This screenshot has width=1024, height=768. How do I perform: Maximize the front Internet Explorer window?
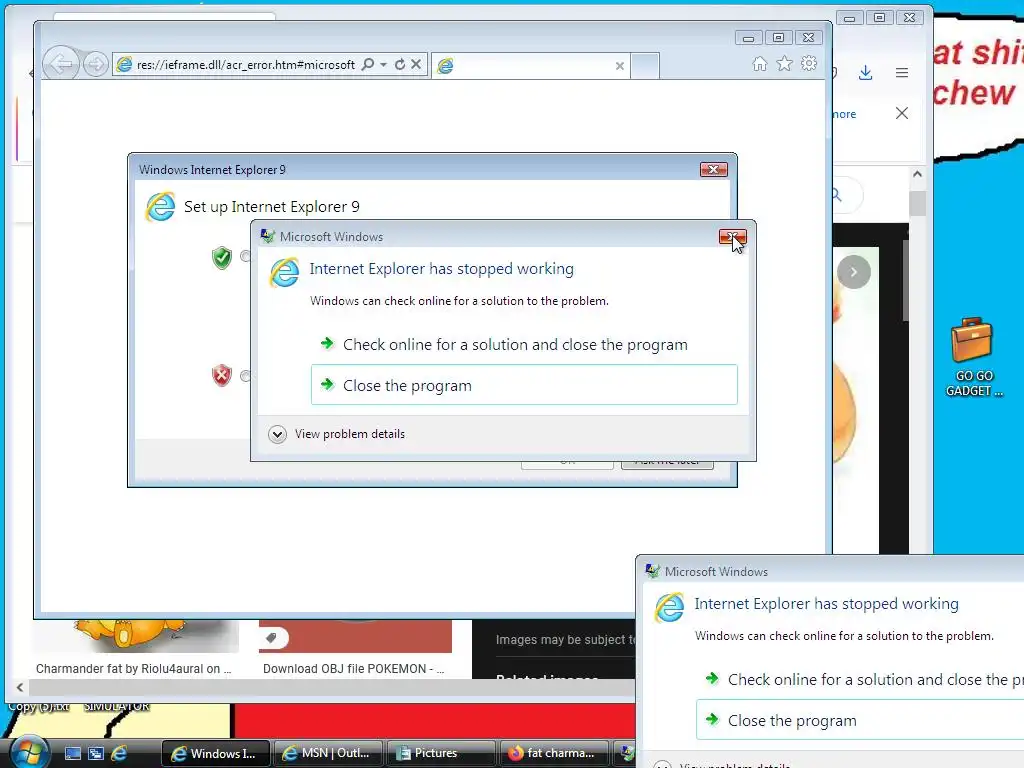coord(778,38)
